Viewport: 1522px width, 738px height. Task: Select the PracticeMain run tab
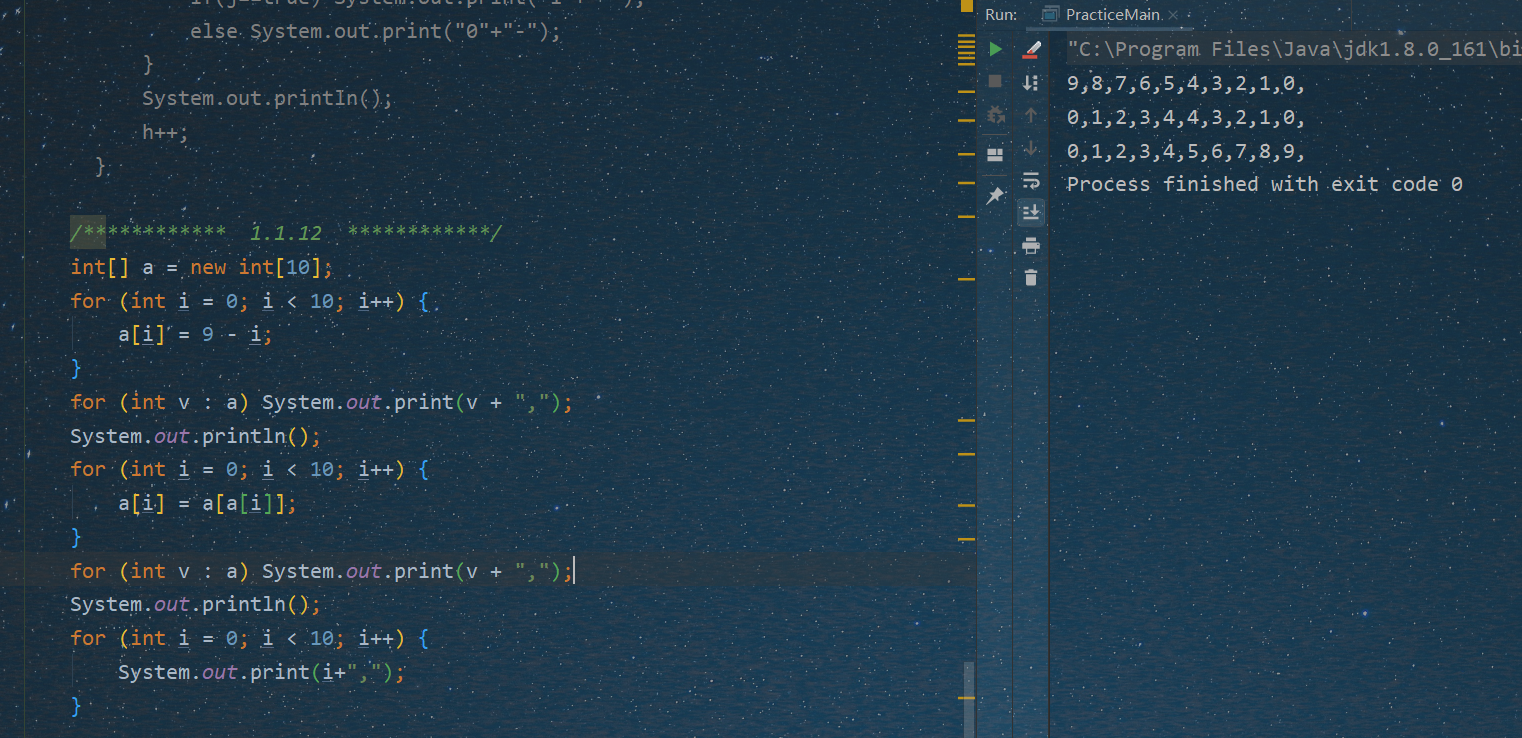coord(1112,14)
